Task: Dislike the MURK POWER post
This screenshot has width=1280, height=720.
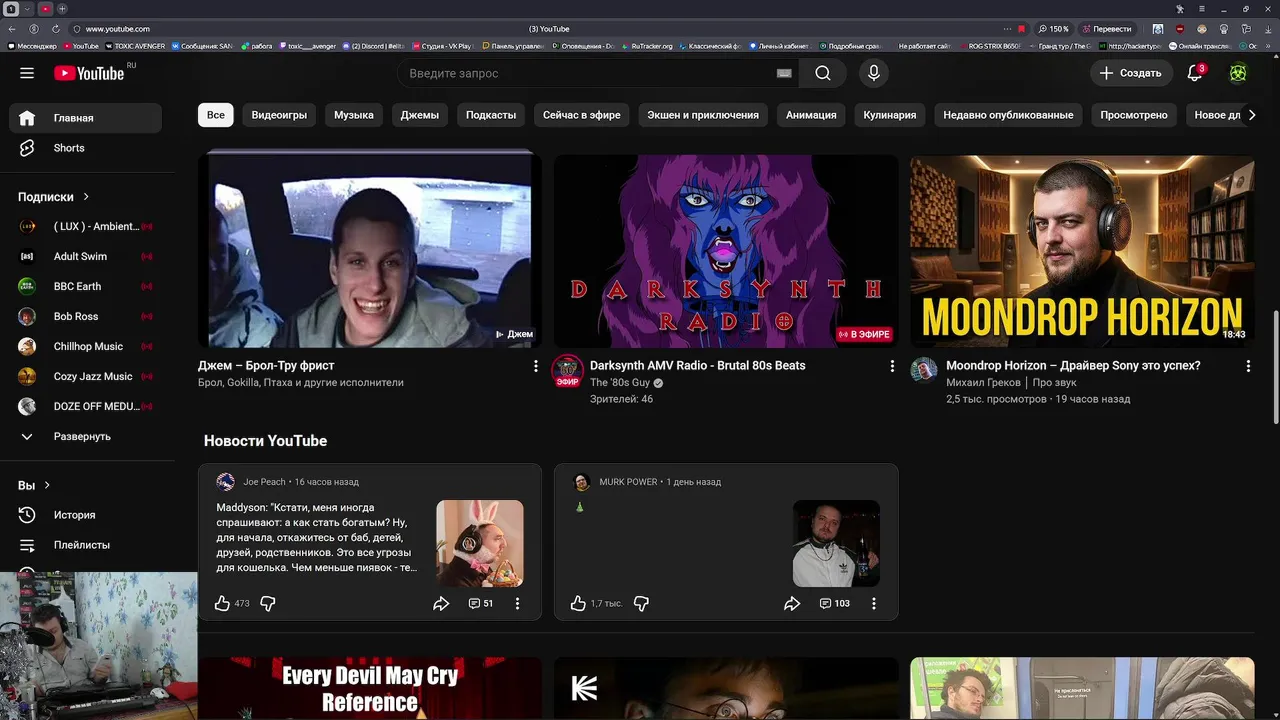Action: pos(642,603)
